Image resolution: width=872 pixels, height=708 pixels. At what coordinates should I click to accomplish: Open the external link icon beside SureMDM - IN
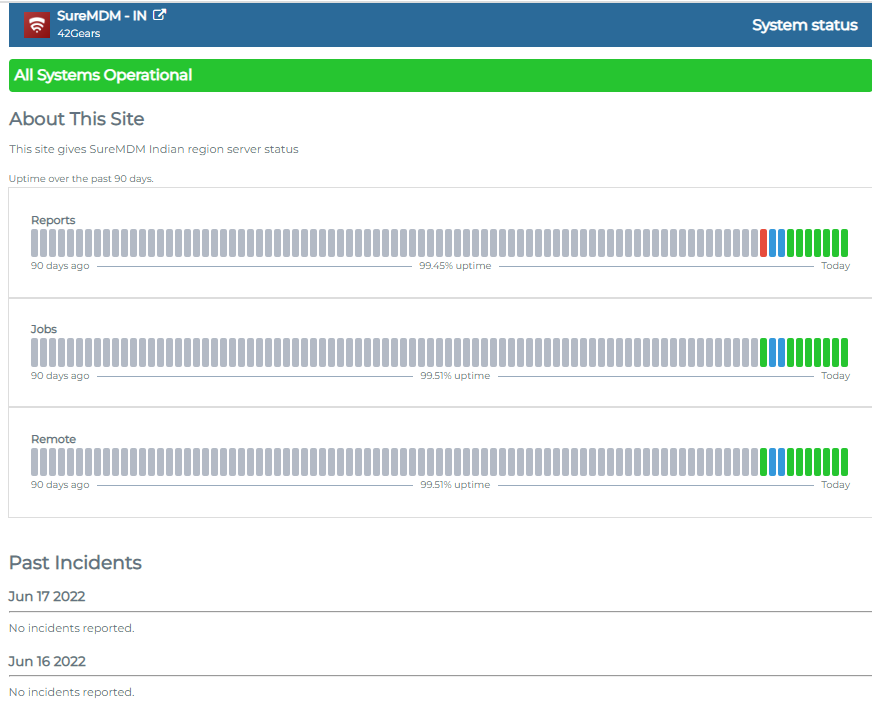pos(160,15)
